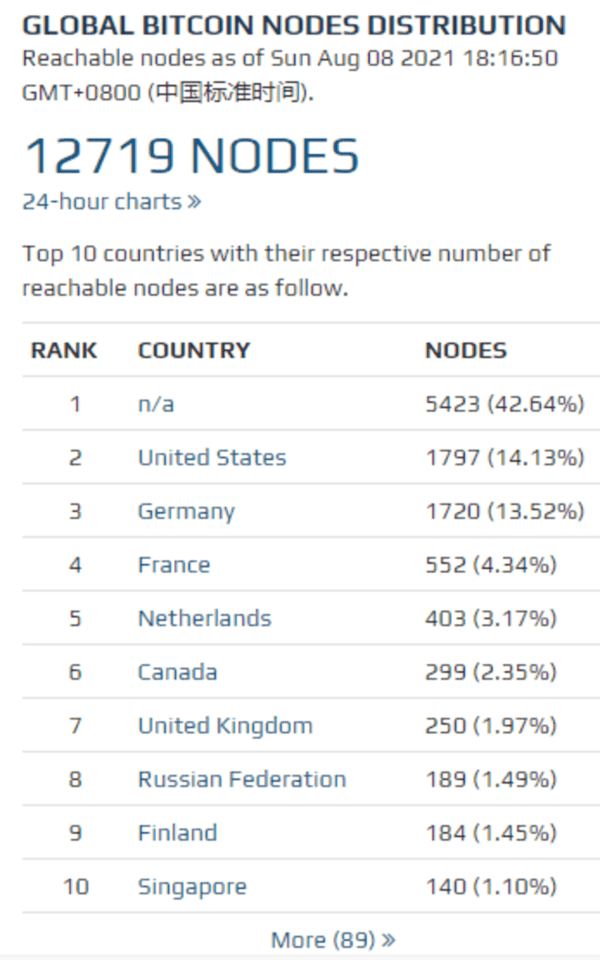Open the 24-hour charts link

coord(111,201)
